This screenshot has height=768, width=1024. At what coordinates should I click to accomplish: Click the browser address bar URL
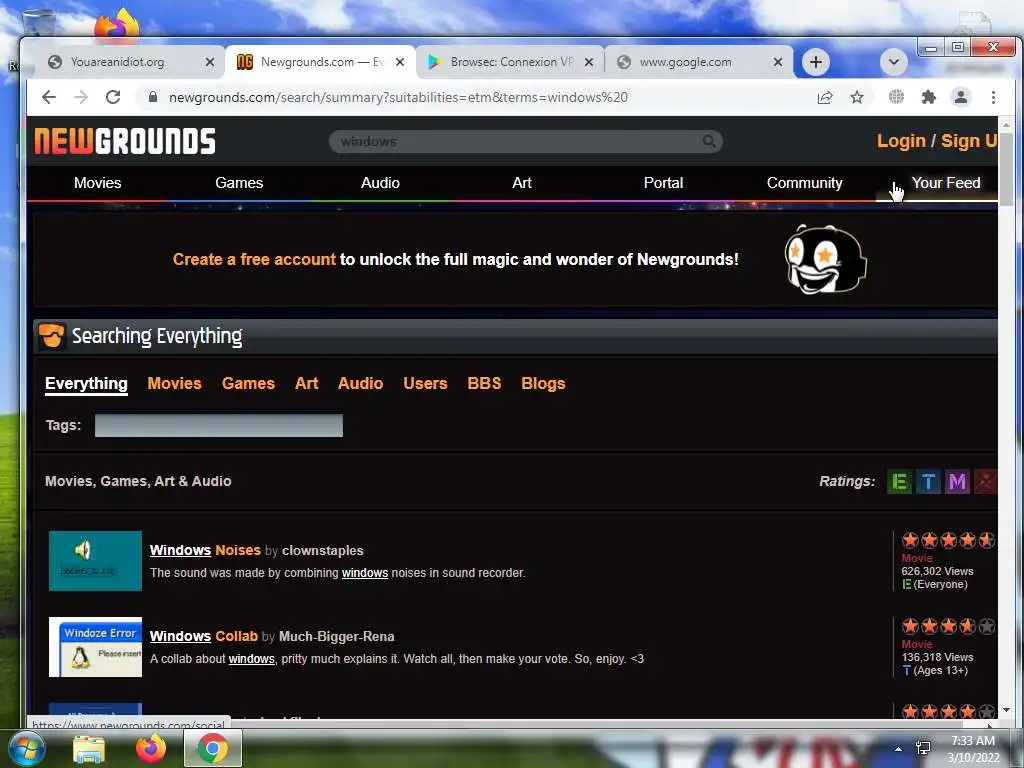point(398,97)
